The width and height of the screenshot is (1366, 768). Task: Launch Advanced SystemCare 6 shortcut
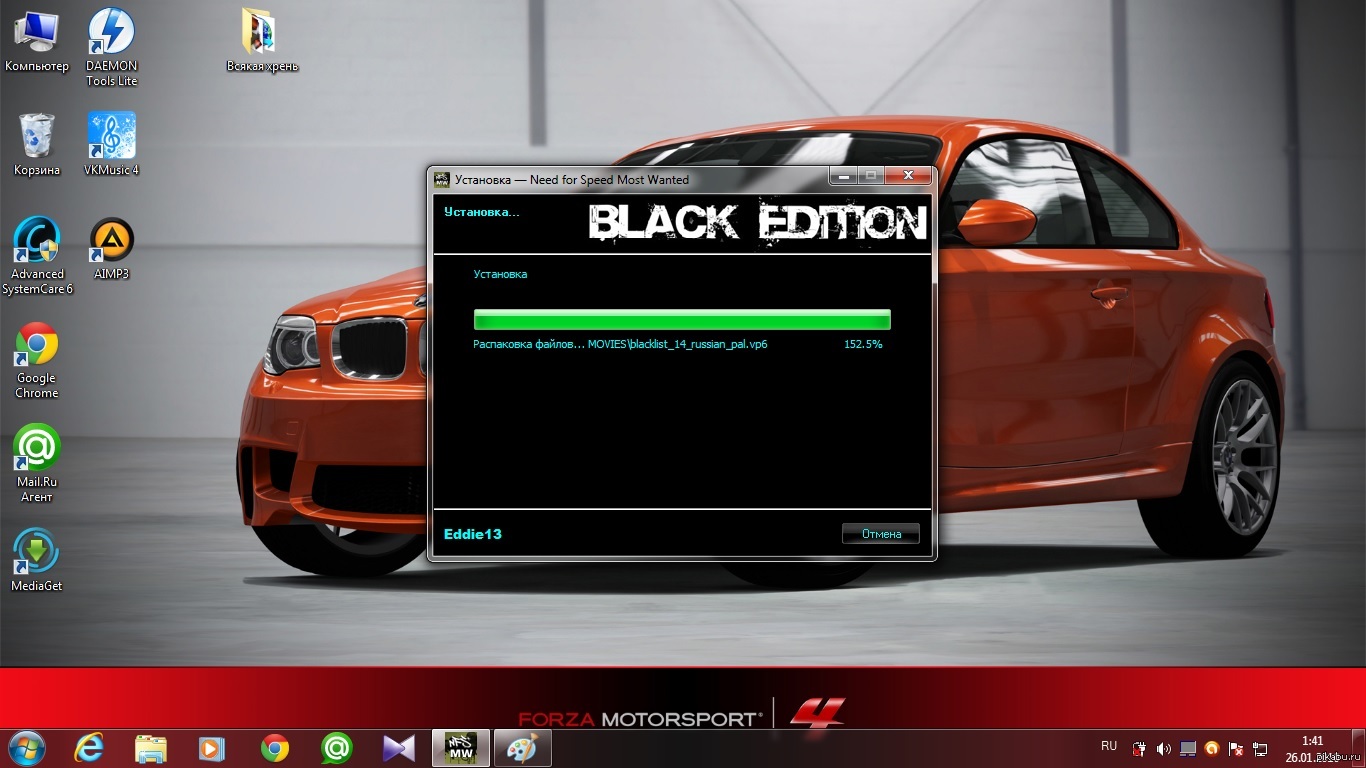tap(37, 256)
